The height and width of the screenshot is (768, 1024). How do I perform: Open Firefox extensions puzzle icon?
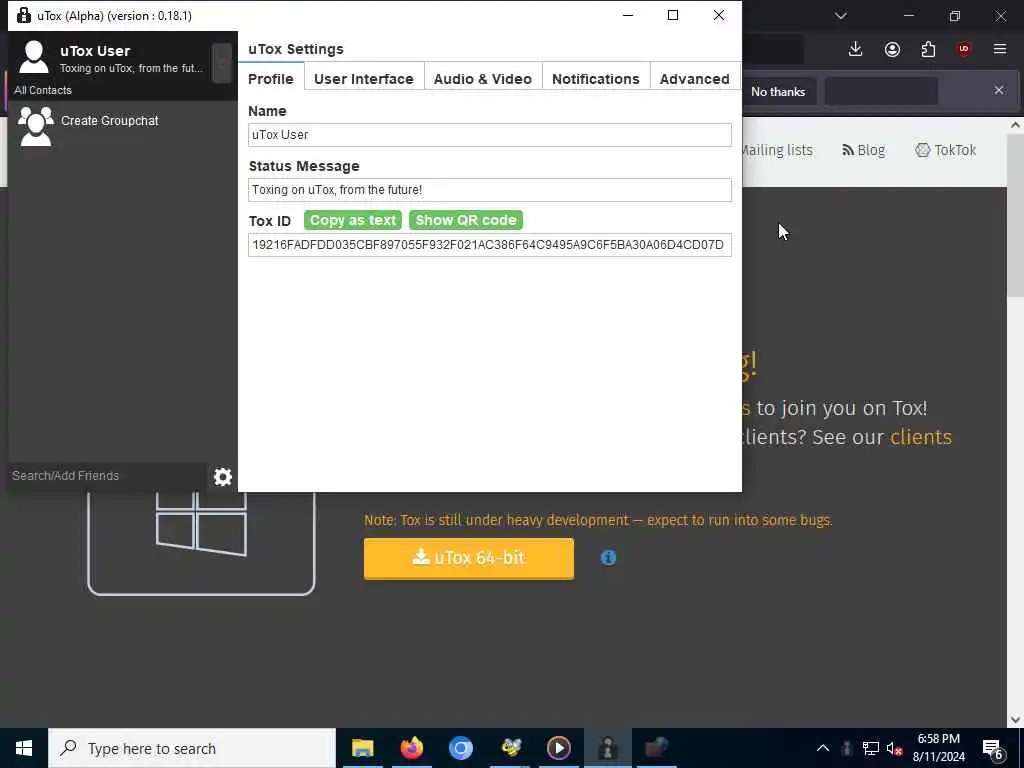(928, 49)
